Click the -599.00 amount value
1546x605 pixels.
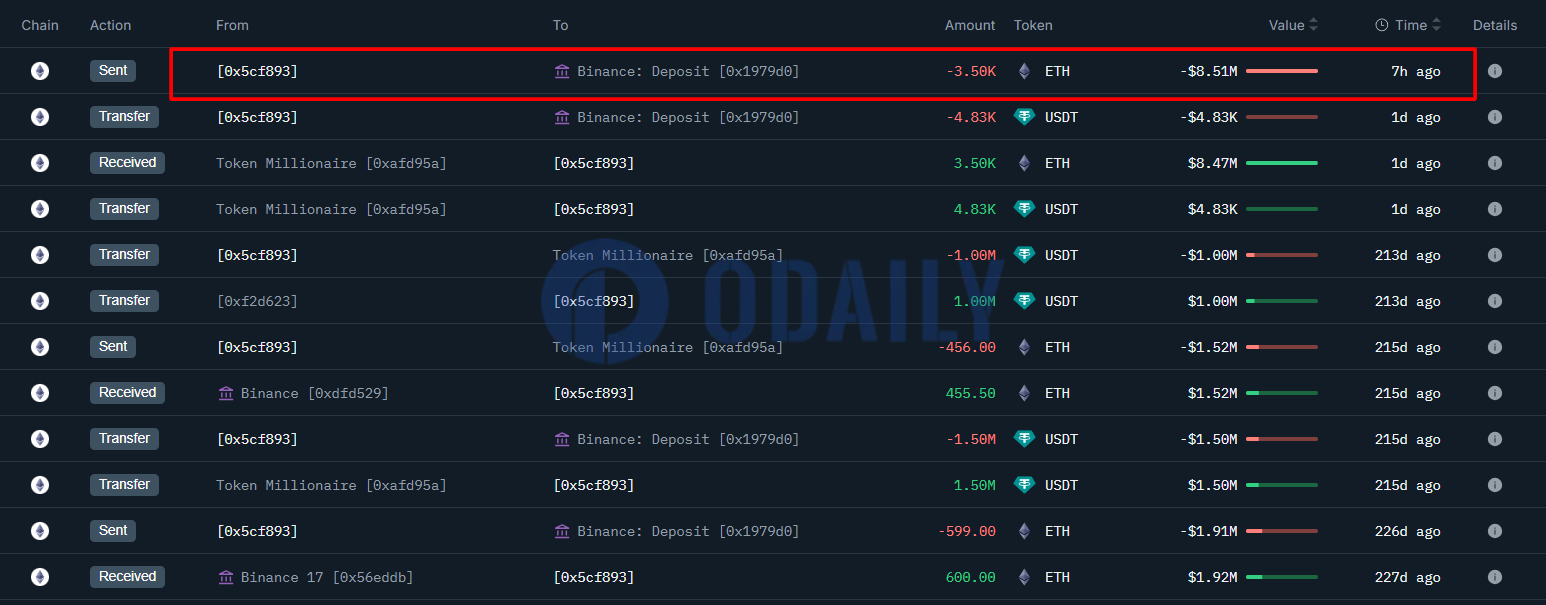click(x=967, y=531)
